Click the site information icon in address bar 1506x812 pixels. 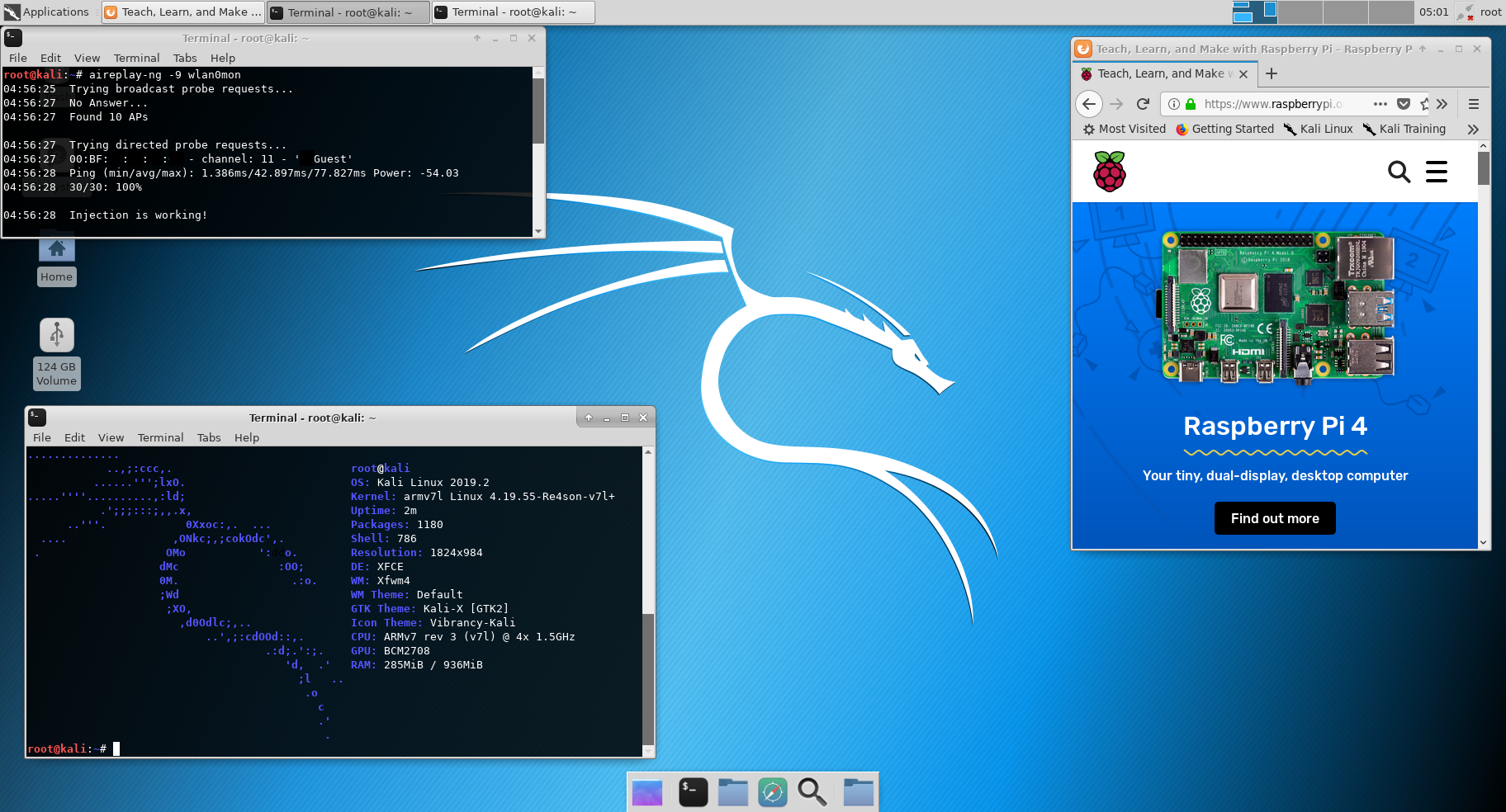click(x=1175, y=104)
